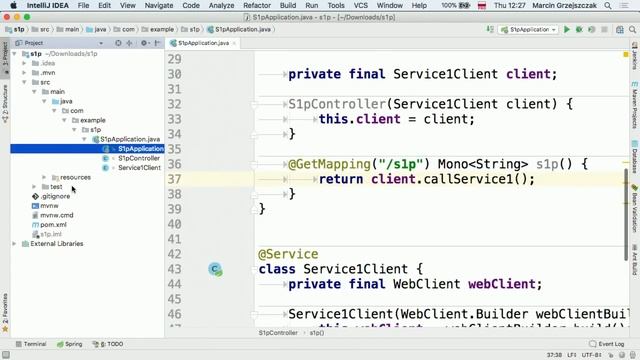
Task: Click the yellow inspection indicator top-right of editor
Action: pyautogui.click(x=626, y=54)
